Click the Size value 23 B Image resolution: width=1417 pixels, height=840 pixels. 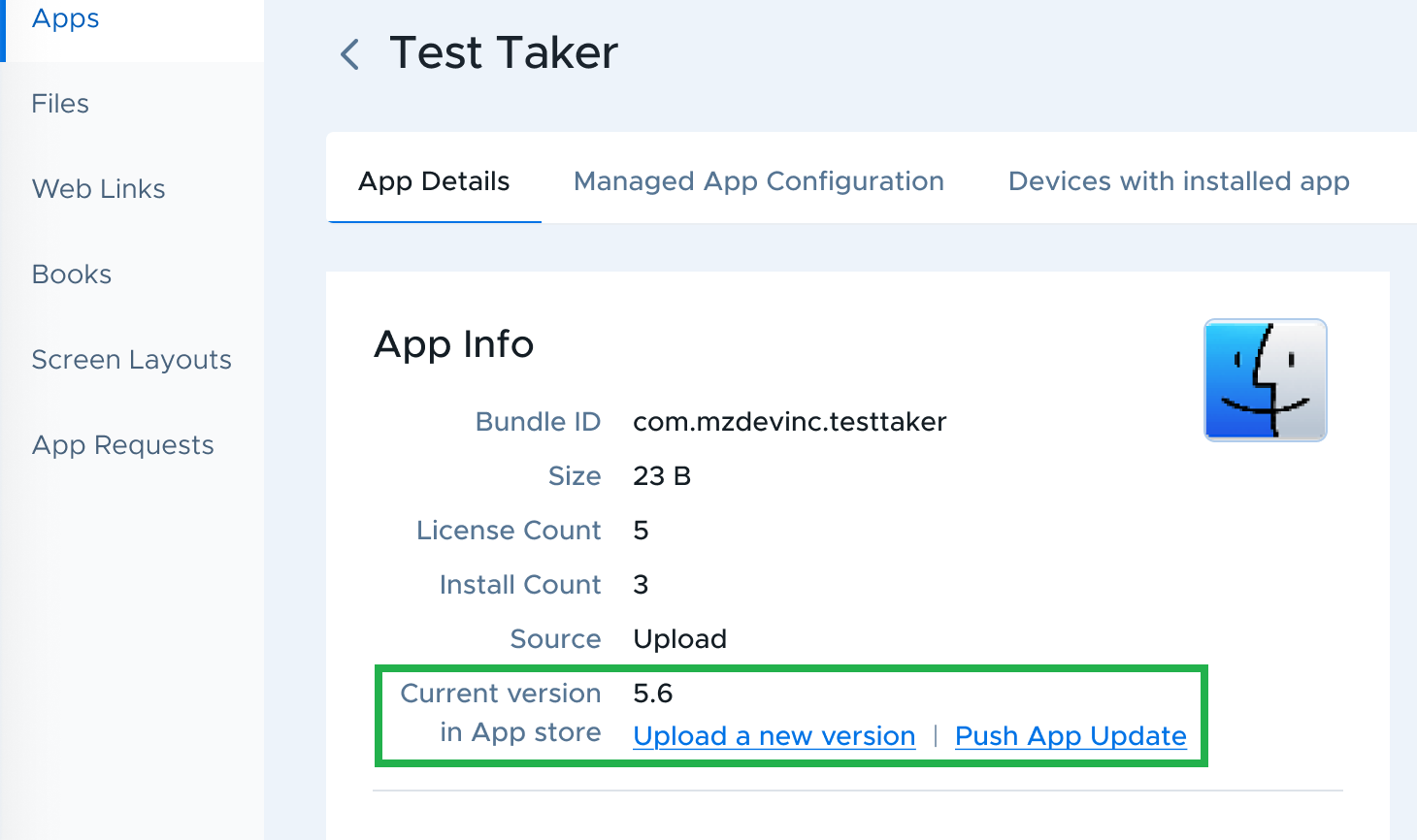click(x=662, y=476)
